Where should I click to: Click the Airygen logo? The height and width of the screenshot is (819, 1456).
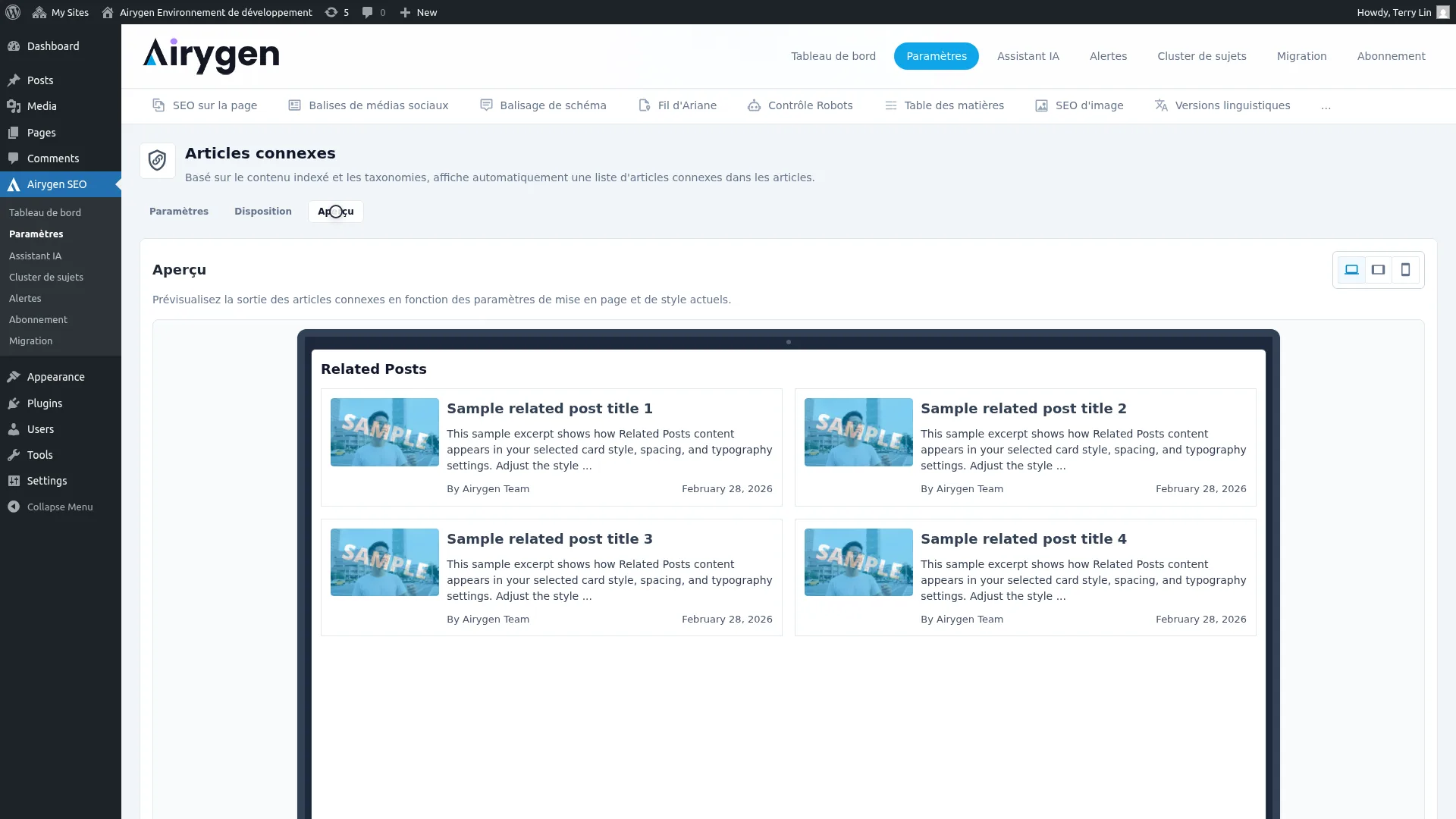click(211, 56)
